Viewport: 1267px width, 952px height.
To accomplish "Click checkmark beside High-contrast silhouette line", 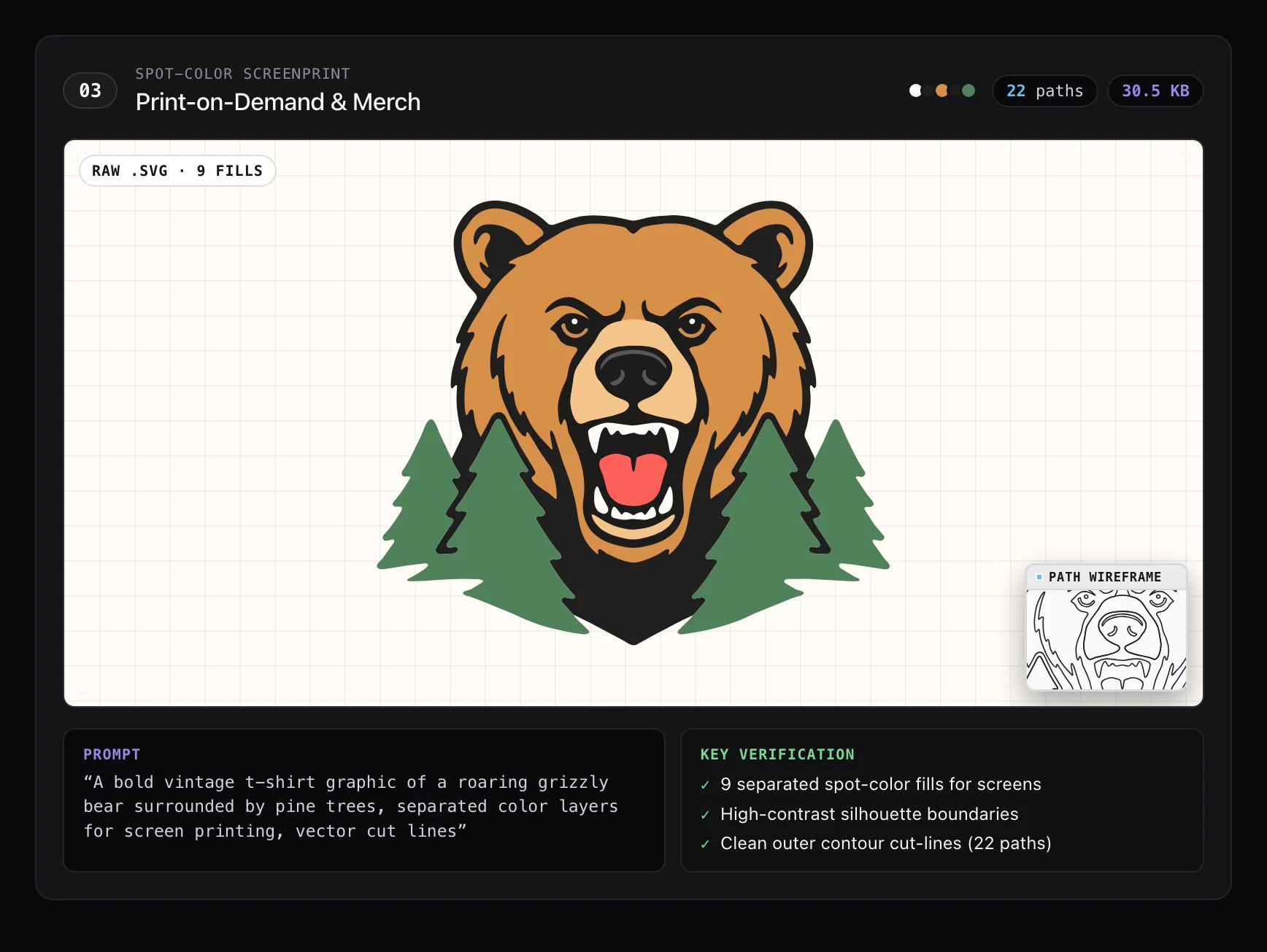I will 705,815.
